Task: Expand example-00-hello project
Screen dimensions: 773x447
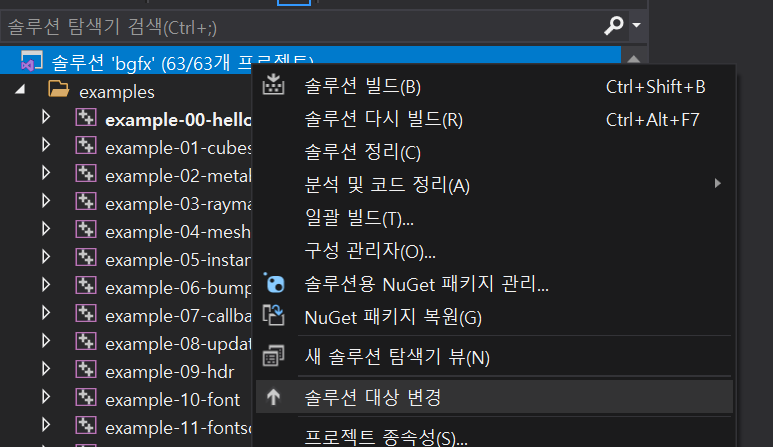Action: click(x=46, y=117)
